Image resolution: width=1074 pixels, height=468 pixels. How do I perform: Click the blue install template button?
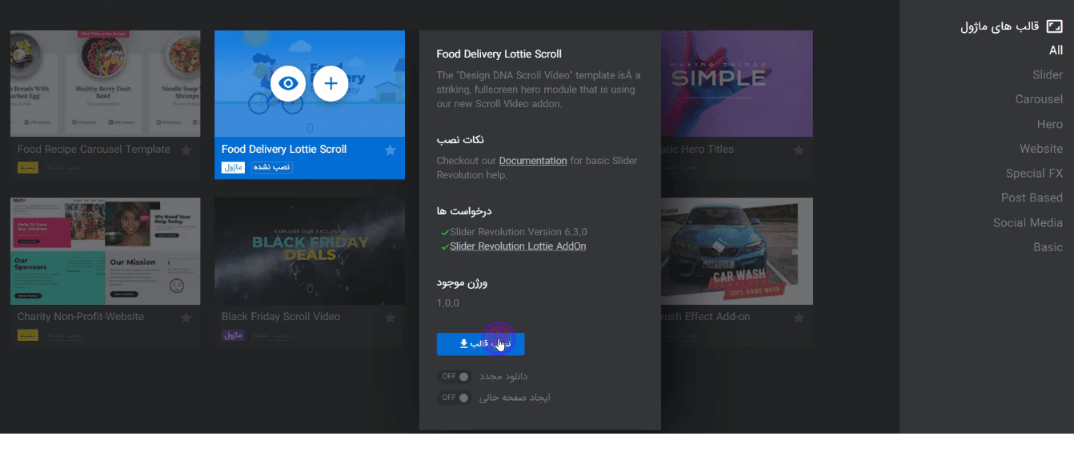(481, 344)
